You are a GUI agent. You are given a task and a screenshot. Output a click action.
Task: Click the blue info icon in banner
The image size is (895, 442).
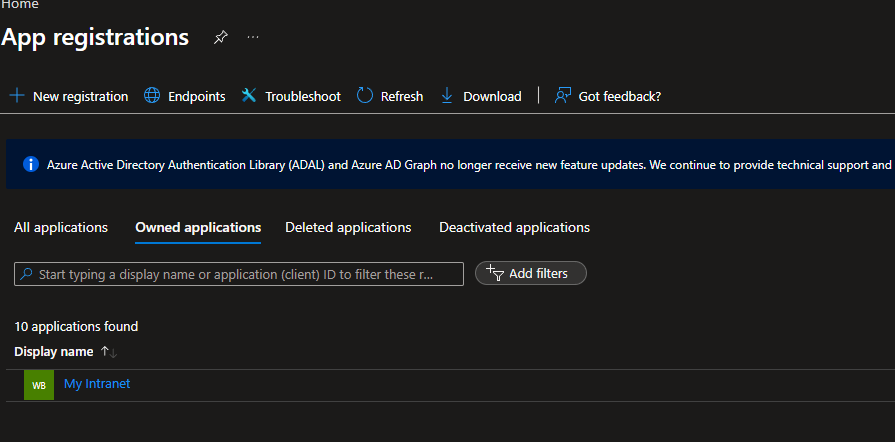click(31, 164)
